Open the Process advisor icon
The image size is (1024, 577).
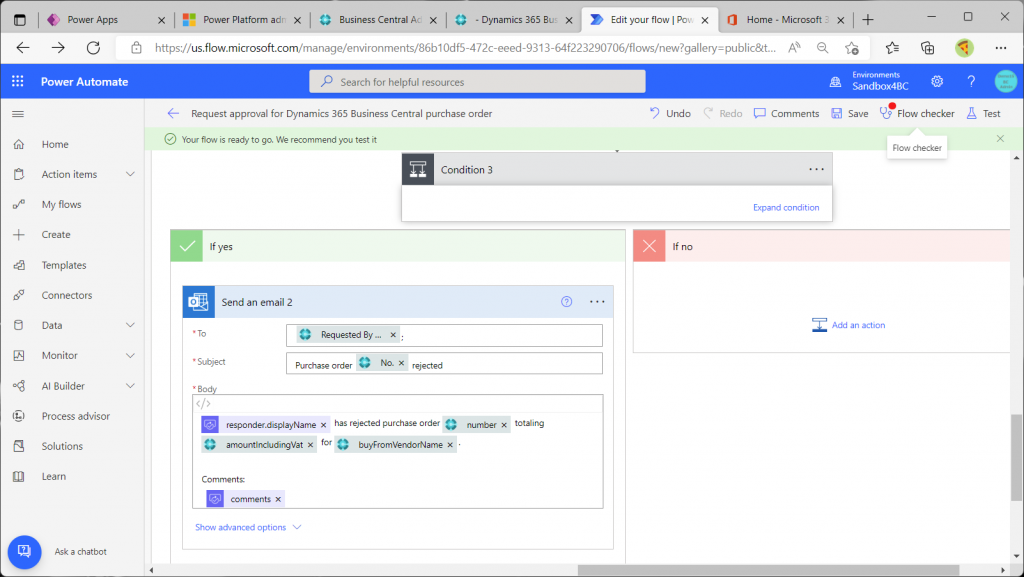pos(19,416)
